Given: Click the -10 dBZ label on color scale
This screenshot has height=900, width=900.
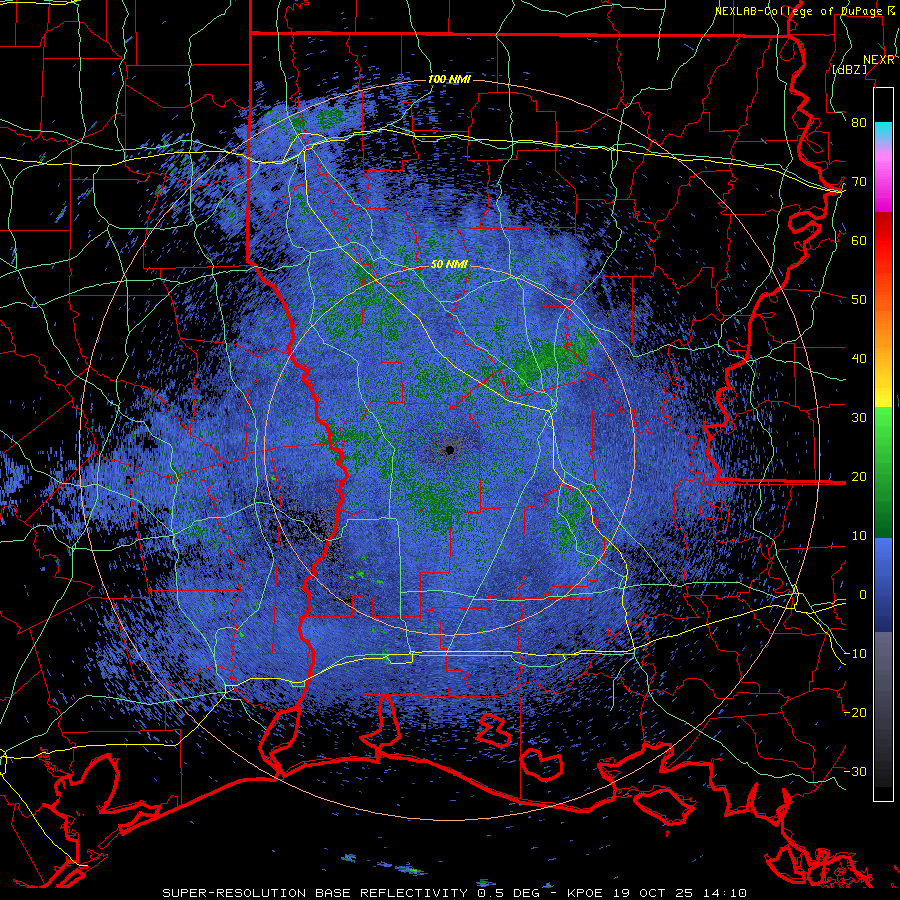Looking at the screenshot, I should (855, 654).
